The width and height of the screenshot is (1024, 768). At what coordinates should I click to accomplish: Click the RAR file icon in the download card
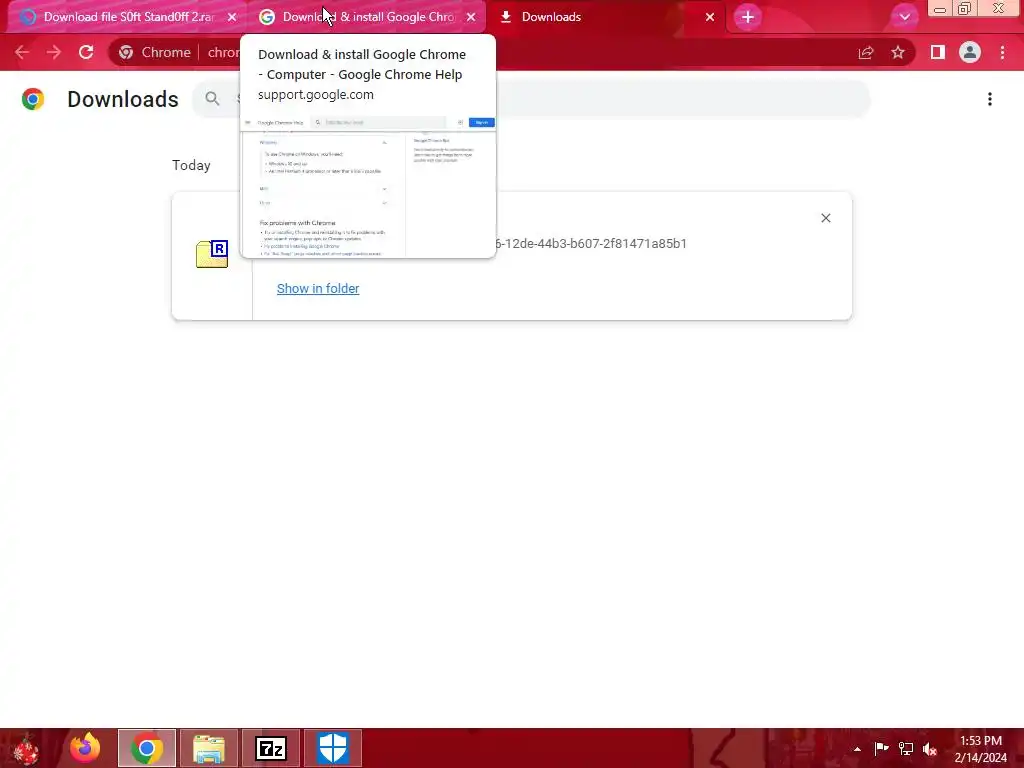[x=212, y=254]
